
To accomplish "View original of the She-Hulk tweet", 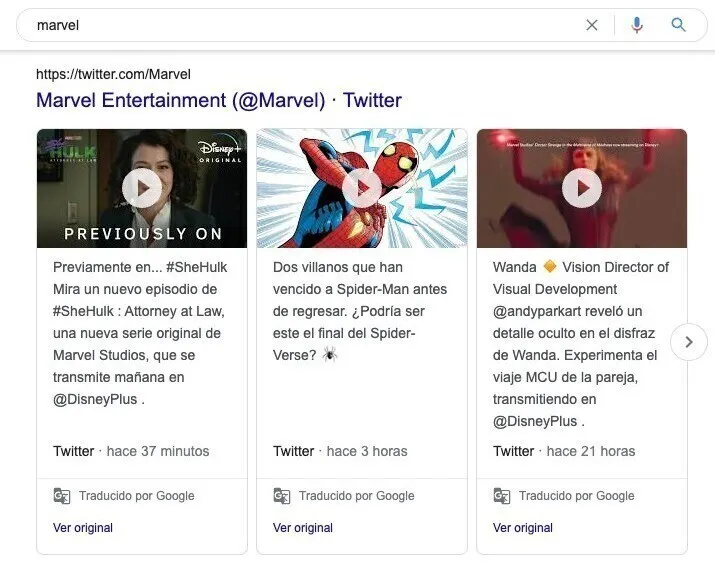I will (83, 528).
